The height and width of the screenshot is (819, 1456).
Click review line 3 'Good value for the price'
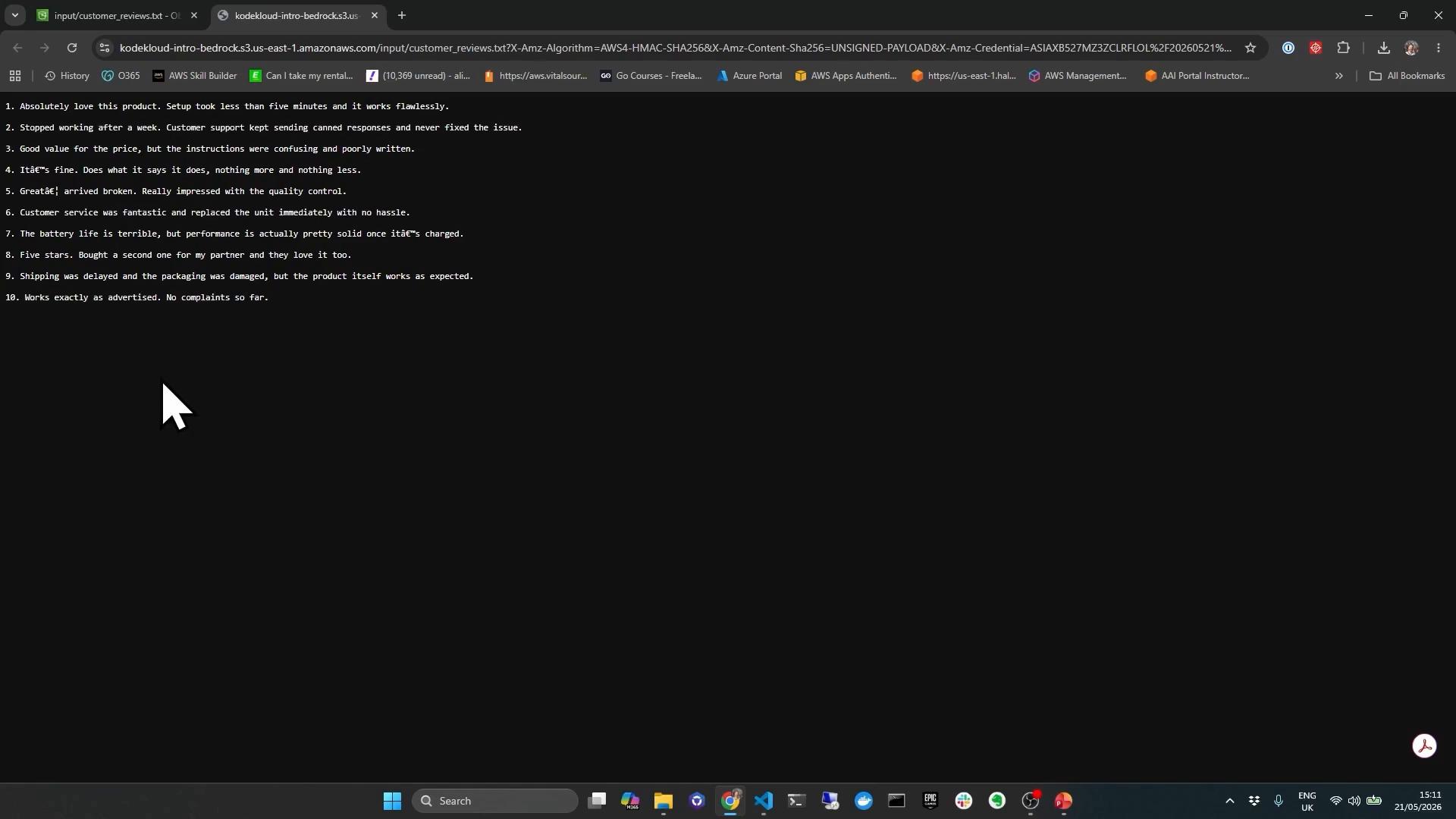pyautogui.click(x=209, y=149)
